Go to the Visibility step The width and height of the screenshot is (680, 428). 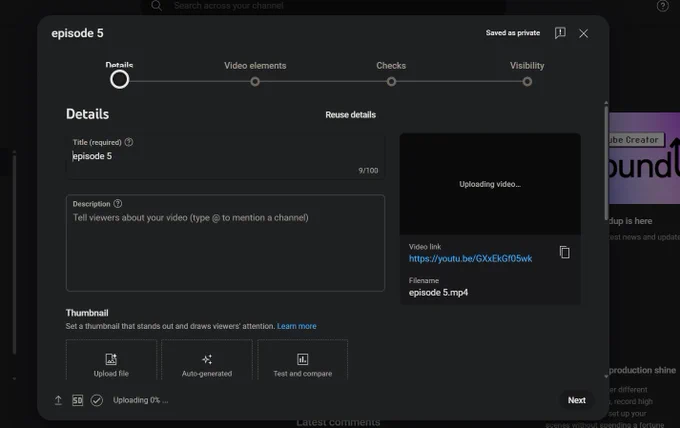[x=527, y=81]
